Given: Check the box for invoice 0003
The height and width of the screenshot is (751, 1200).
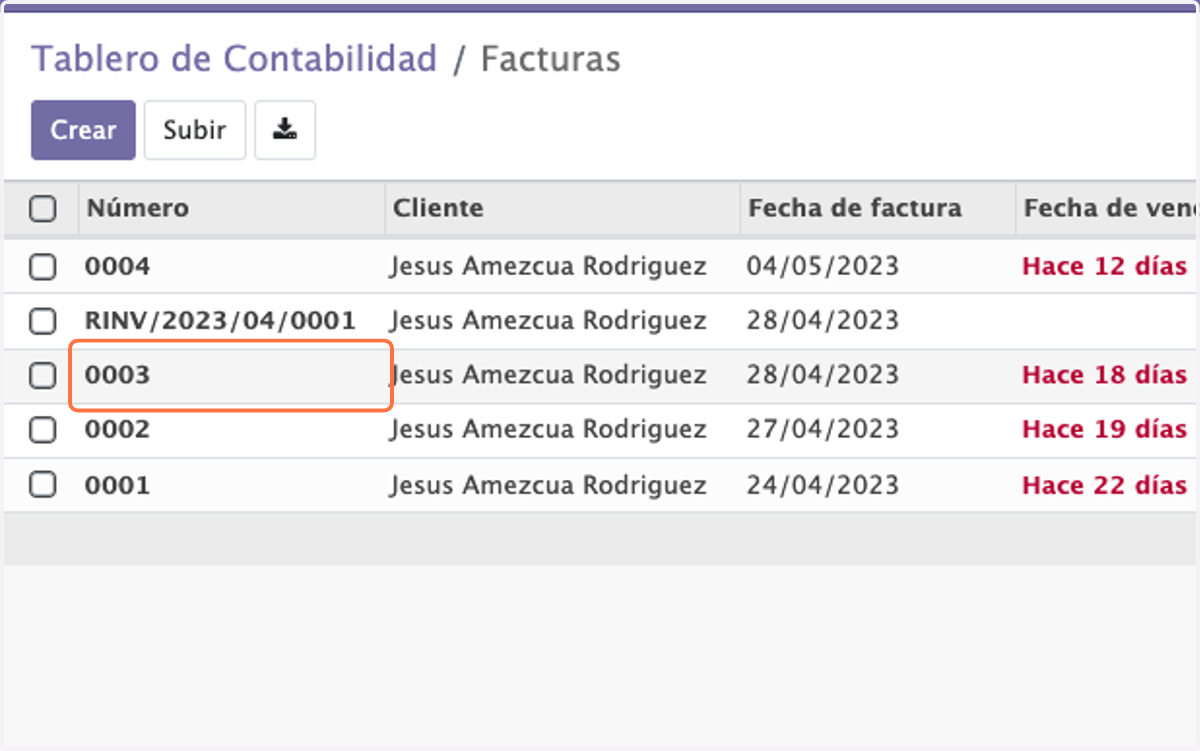Looking at the screenshot, I should pyautogui.click(x=42, y=376).
